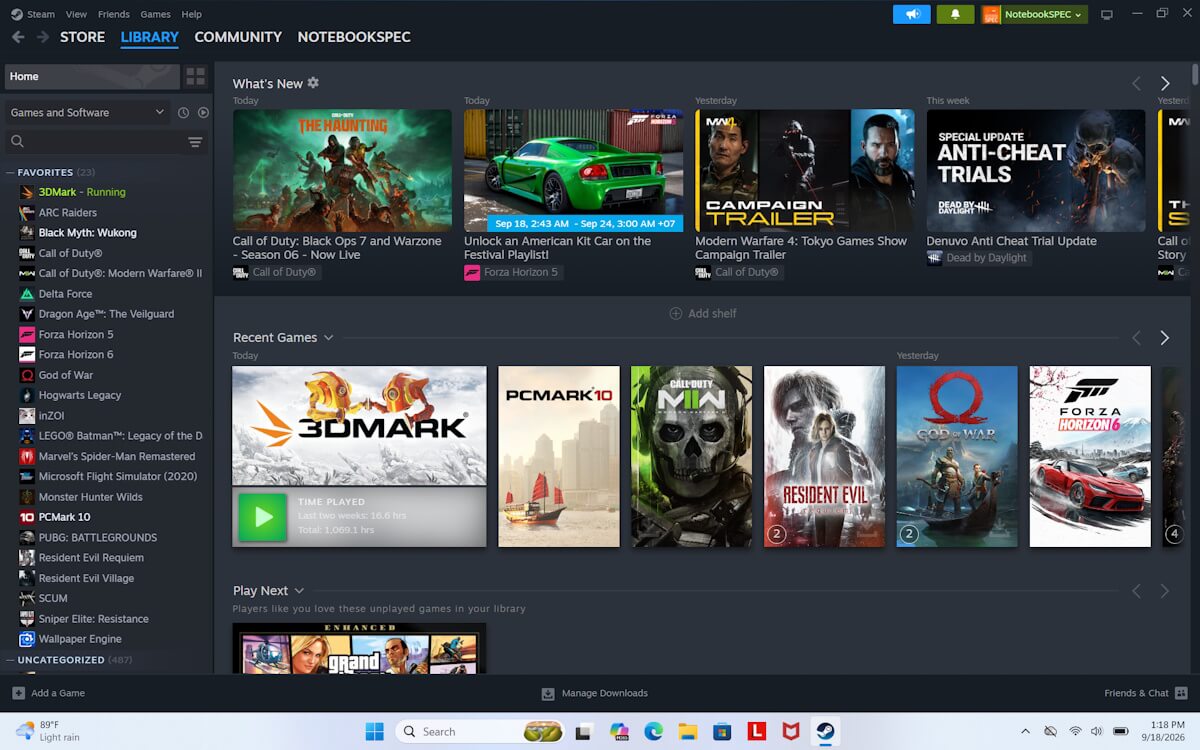Open the God of War cover

(x=957, y=456)
